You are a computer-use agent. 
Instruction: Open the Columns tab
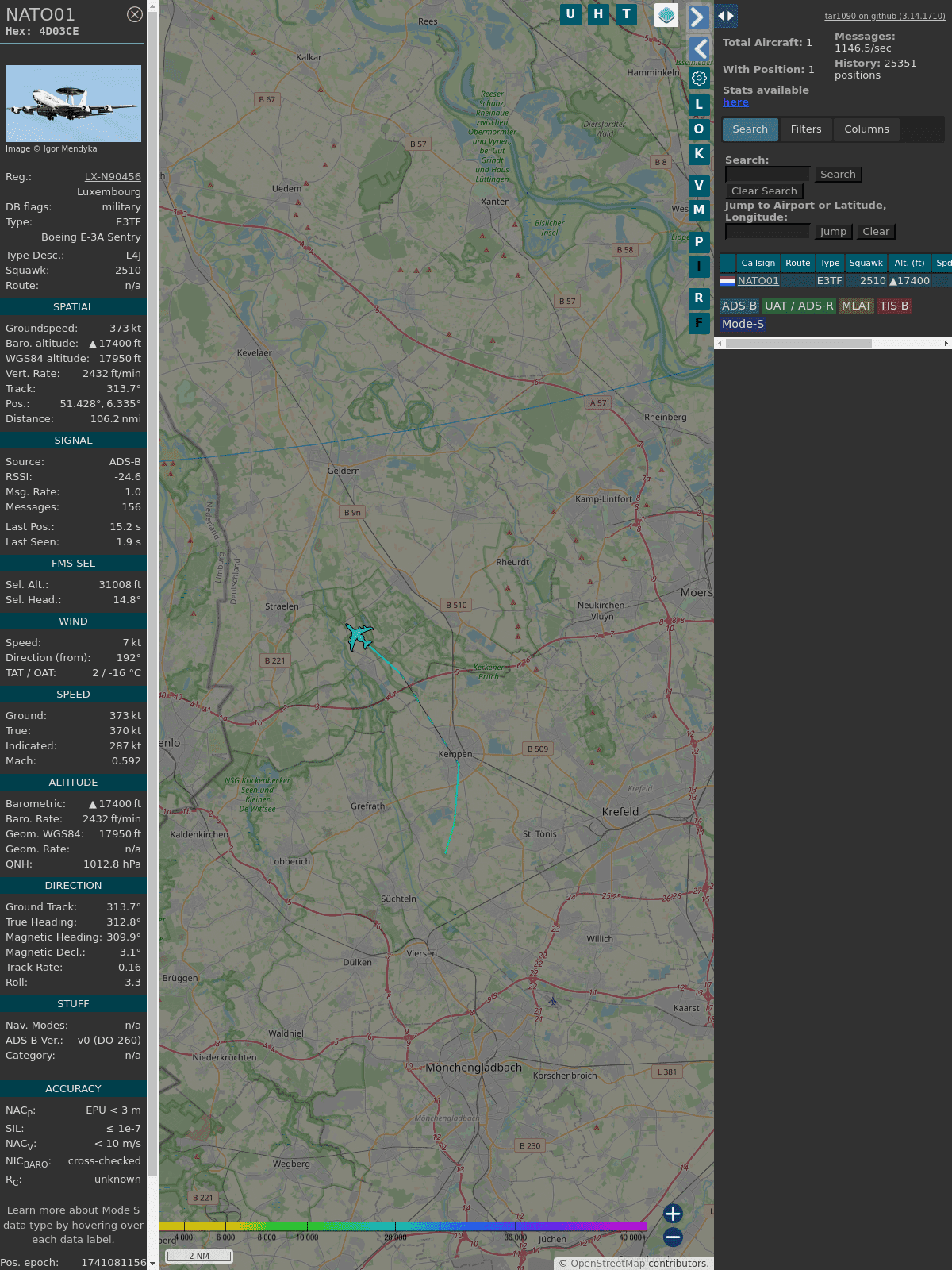[866, 129]
